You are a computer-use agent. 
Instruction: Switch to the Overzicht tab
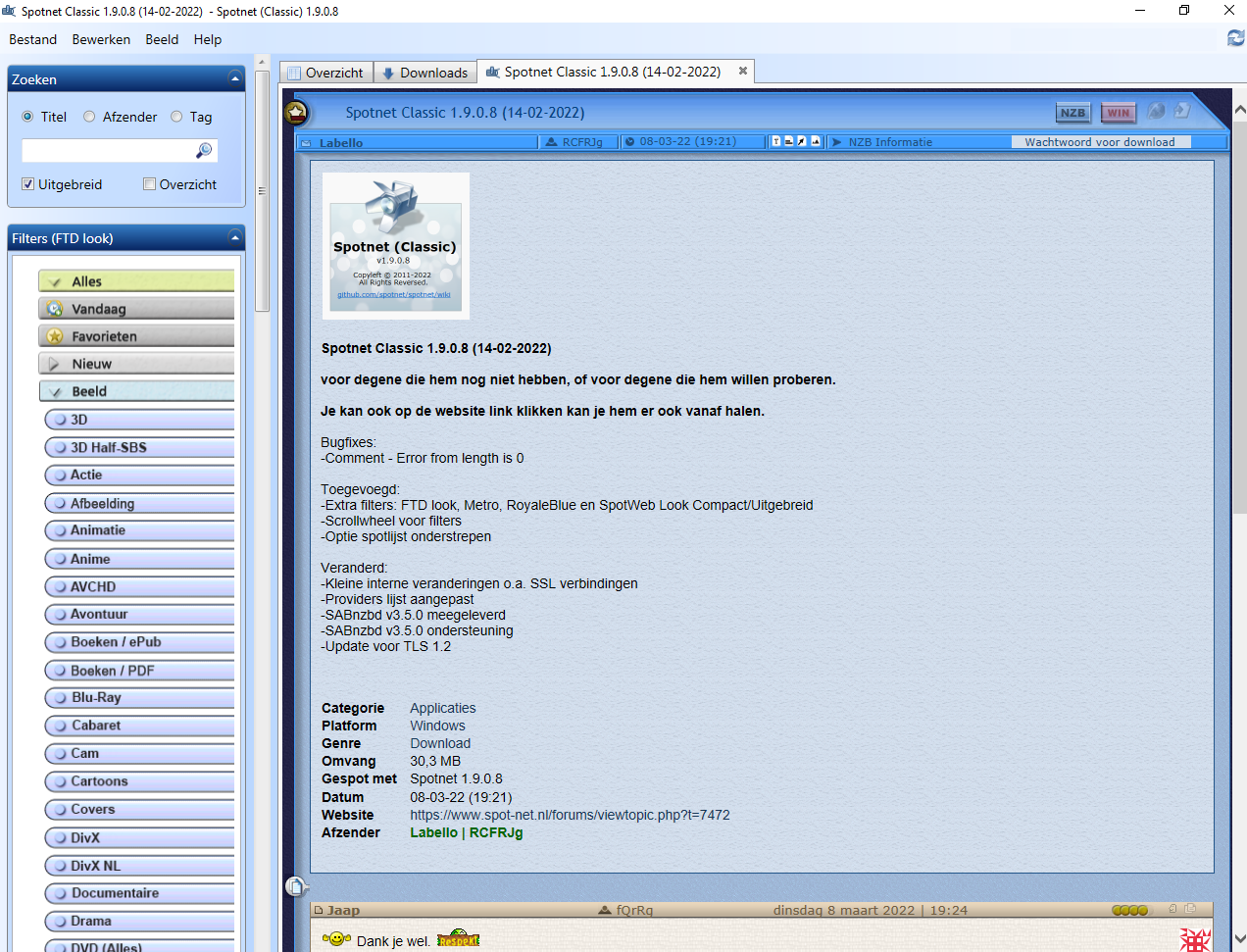click(x=324, y=73)
